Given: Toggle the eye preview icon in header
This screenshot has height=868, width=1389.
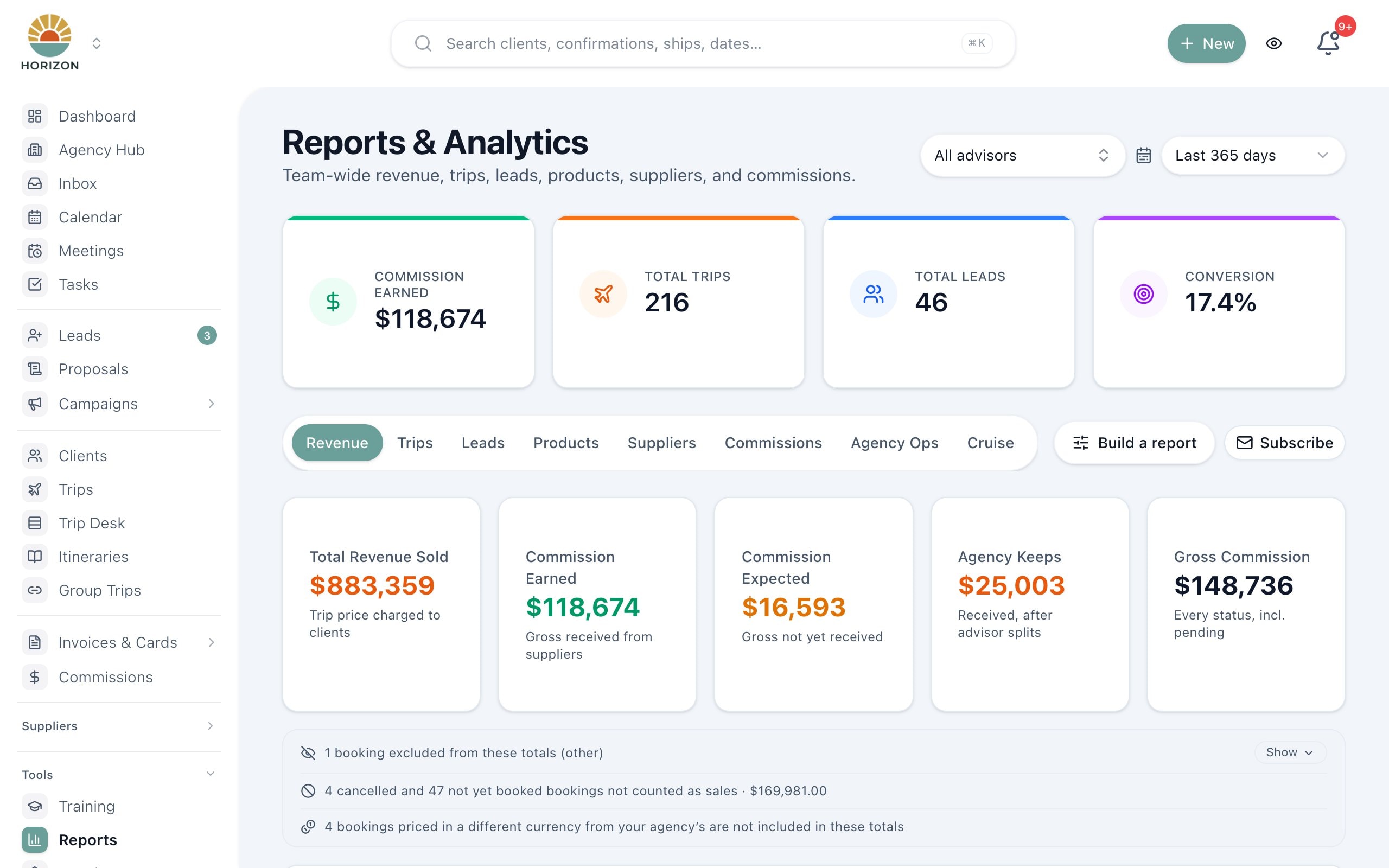Looking at the screenshot, I should (x=1273, y=43).
